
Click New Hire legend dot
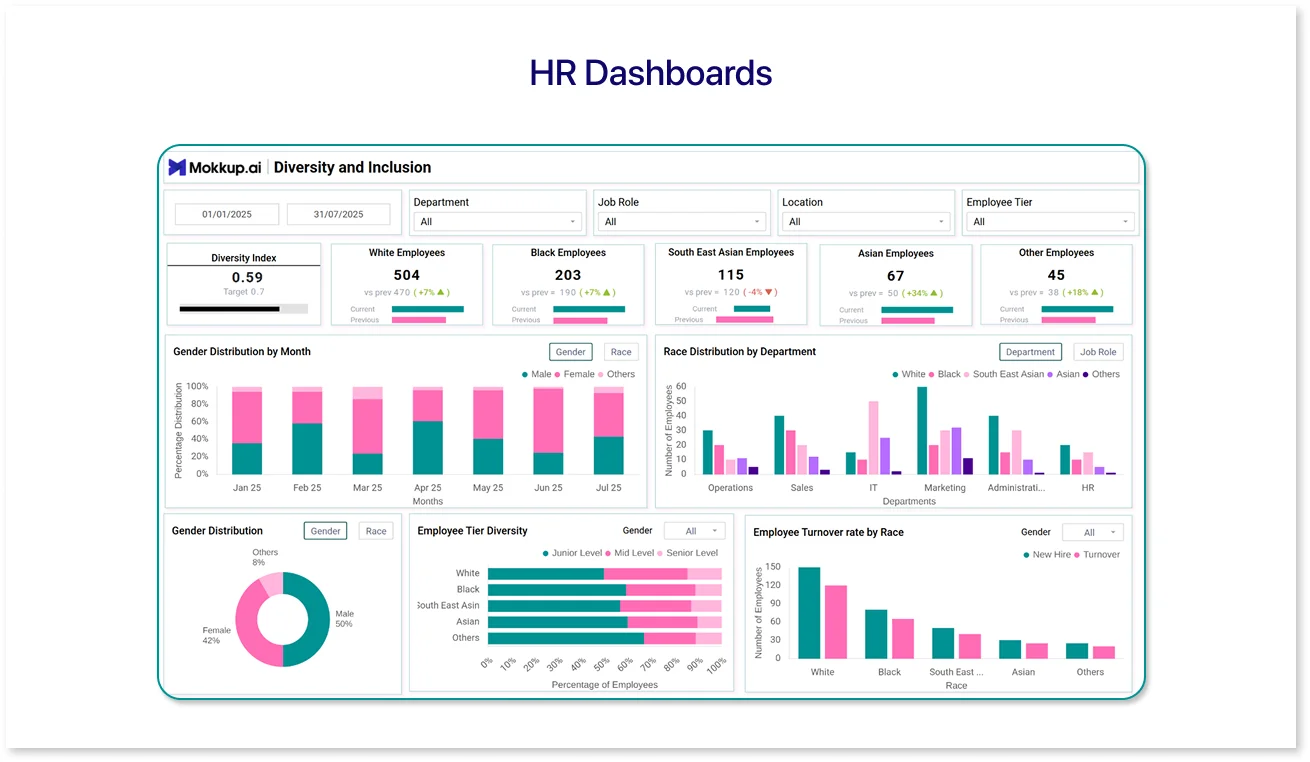click(1026, 554)
